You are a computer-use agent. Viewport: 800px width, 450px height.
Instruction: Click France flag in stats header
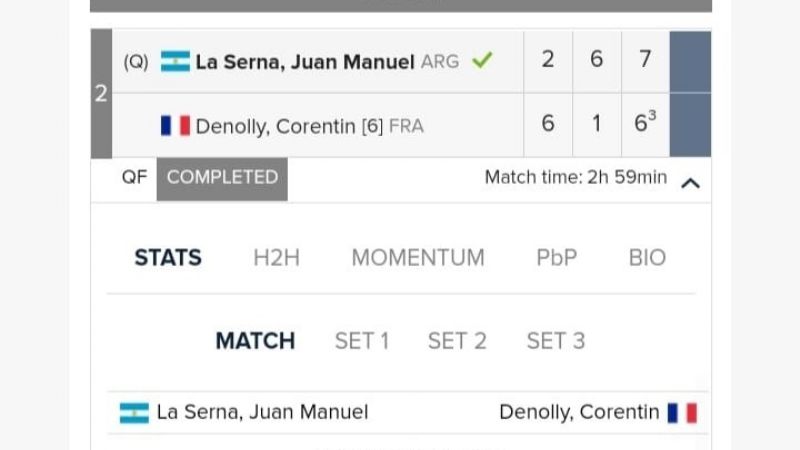point(682,412)
